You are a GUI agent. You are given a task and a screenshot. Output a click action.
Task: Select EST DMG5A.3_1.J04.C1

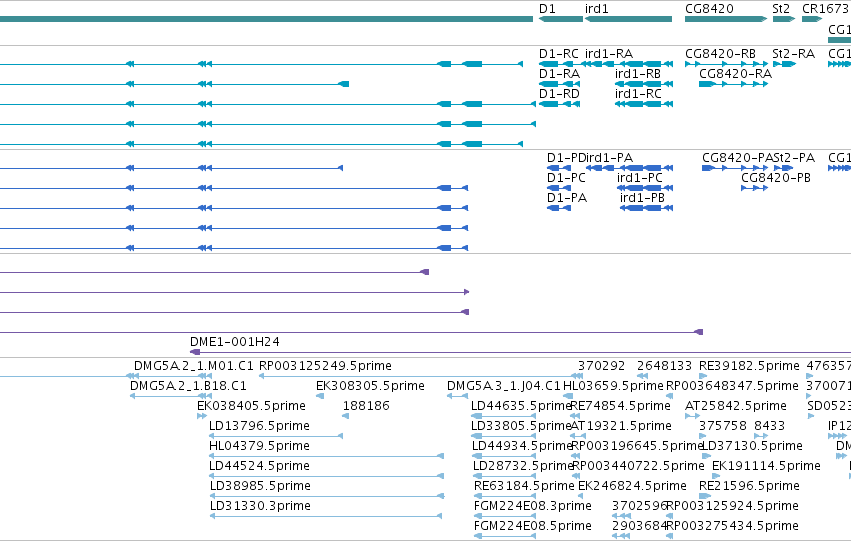[x=458, y=396]
